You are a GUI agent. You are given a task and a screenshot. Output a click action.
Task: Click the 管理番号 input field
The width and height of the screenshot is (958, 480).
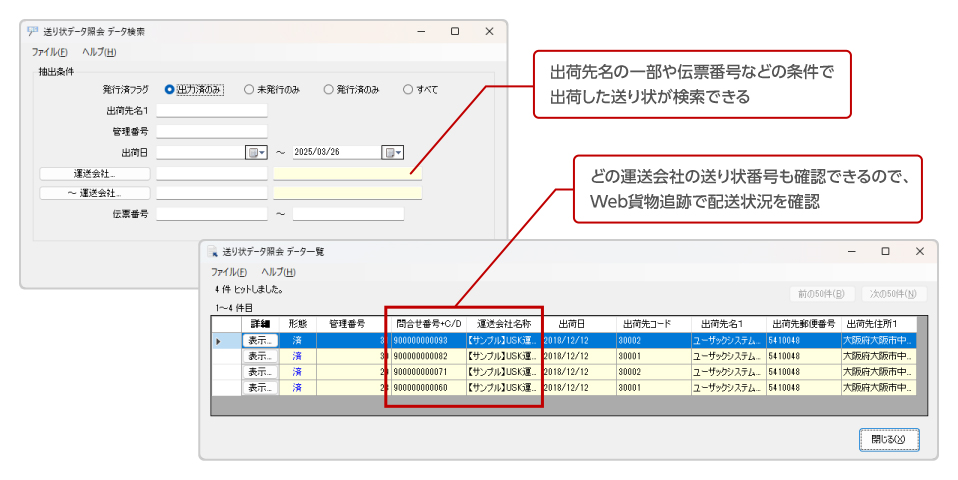pyautogui.click(x=212, y=131)
